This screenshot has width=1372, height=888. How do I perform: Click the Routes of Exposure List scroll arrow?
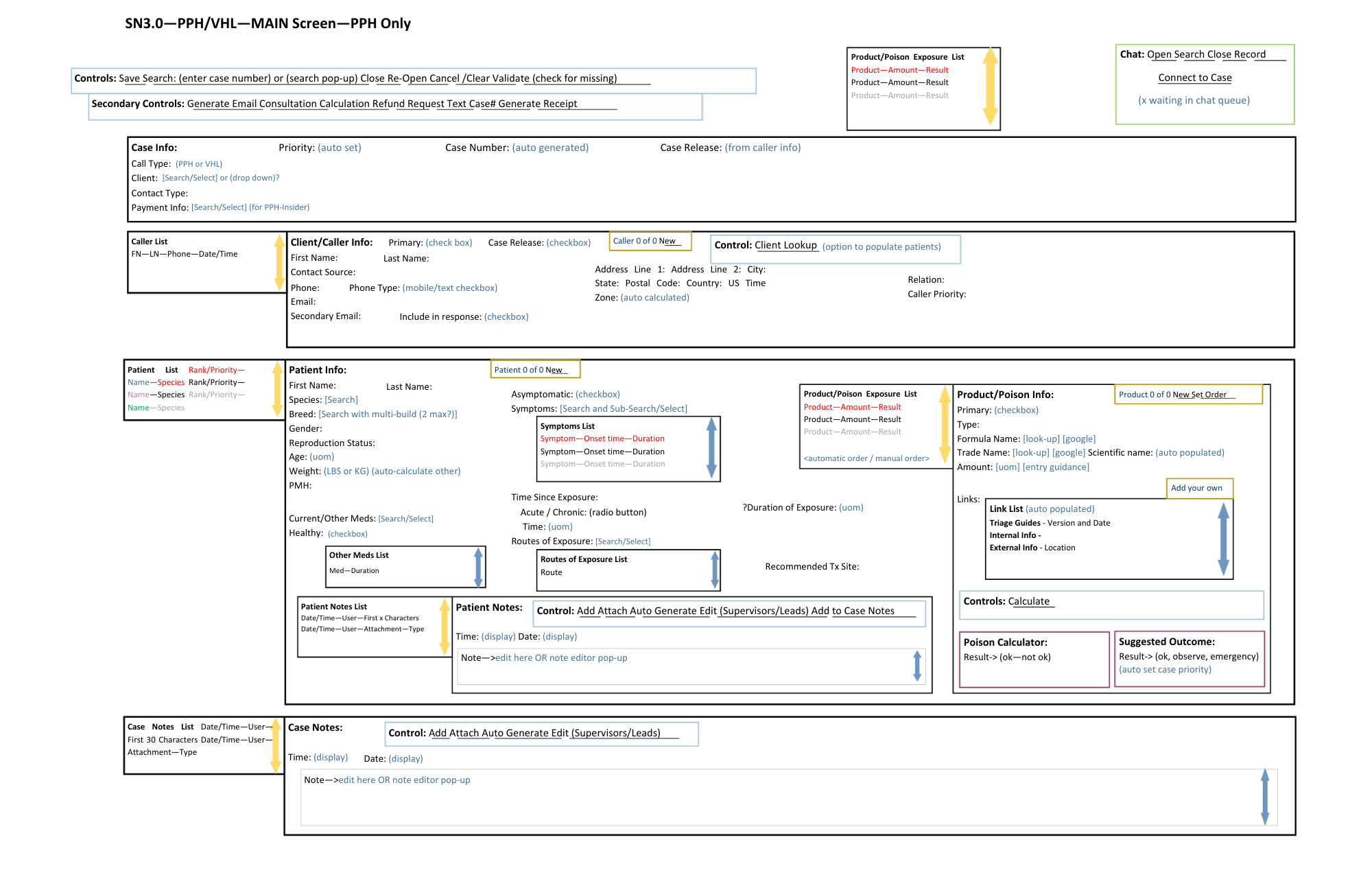coord(715,570)
